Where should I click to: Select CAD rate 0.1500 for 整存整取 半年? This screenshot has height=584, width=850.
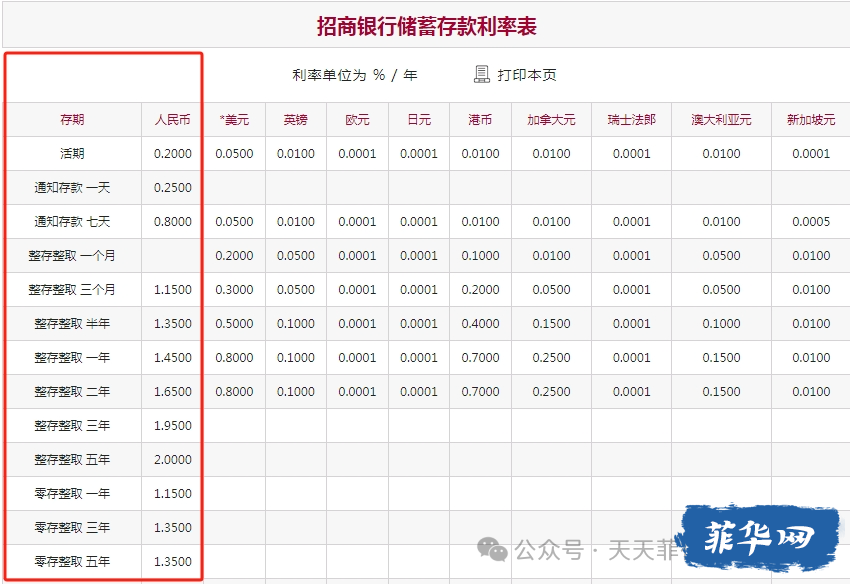pyautogui.click(x=551, y=324)
